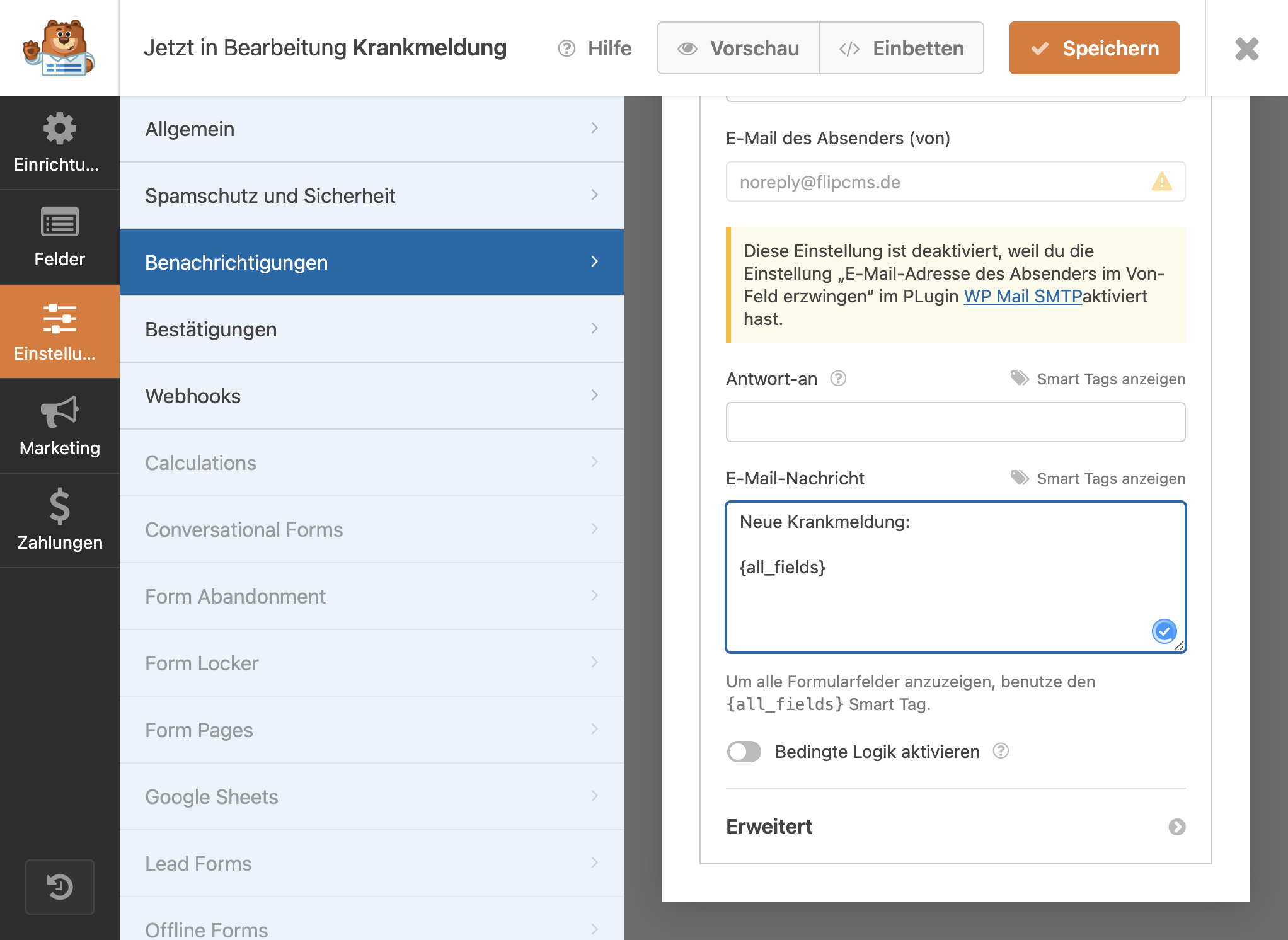The height and width of the screenshot is (940, 1288).
Task: Open the Zahlungen dollar section
Action: [59, 521]
